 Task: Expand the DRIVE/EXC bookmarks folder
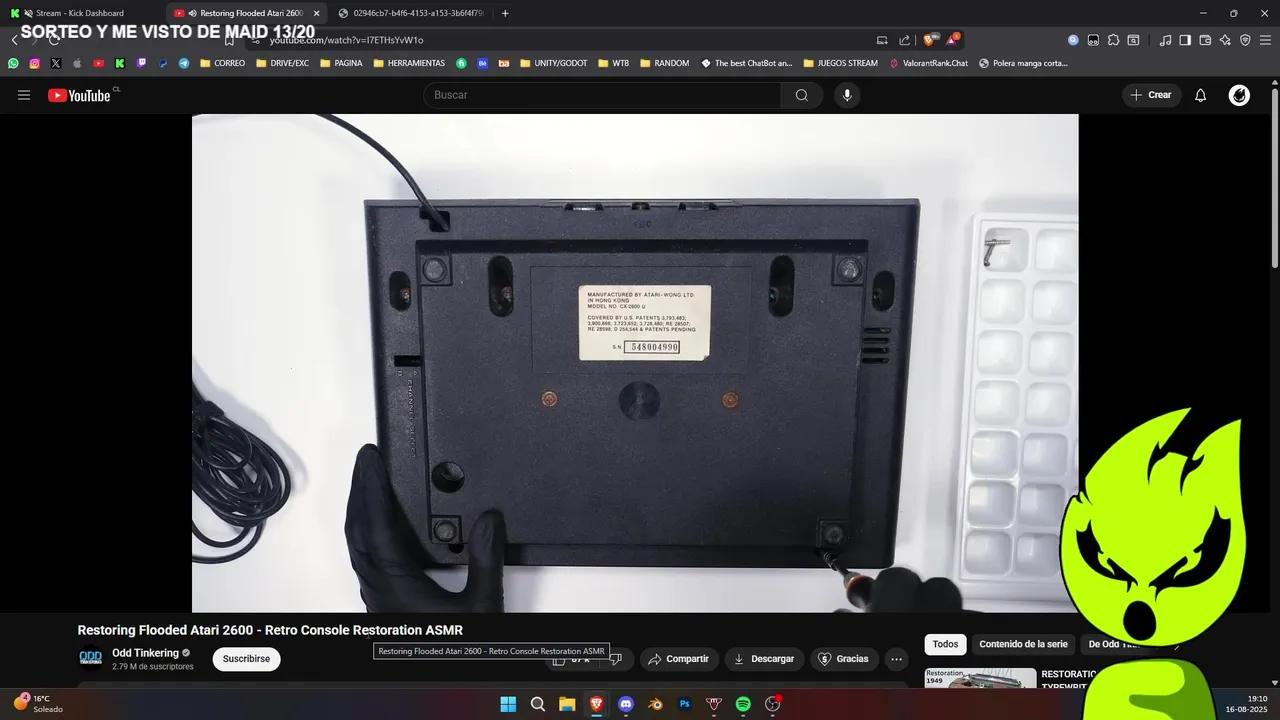pos(282,63)
